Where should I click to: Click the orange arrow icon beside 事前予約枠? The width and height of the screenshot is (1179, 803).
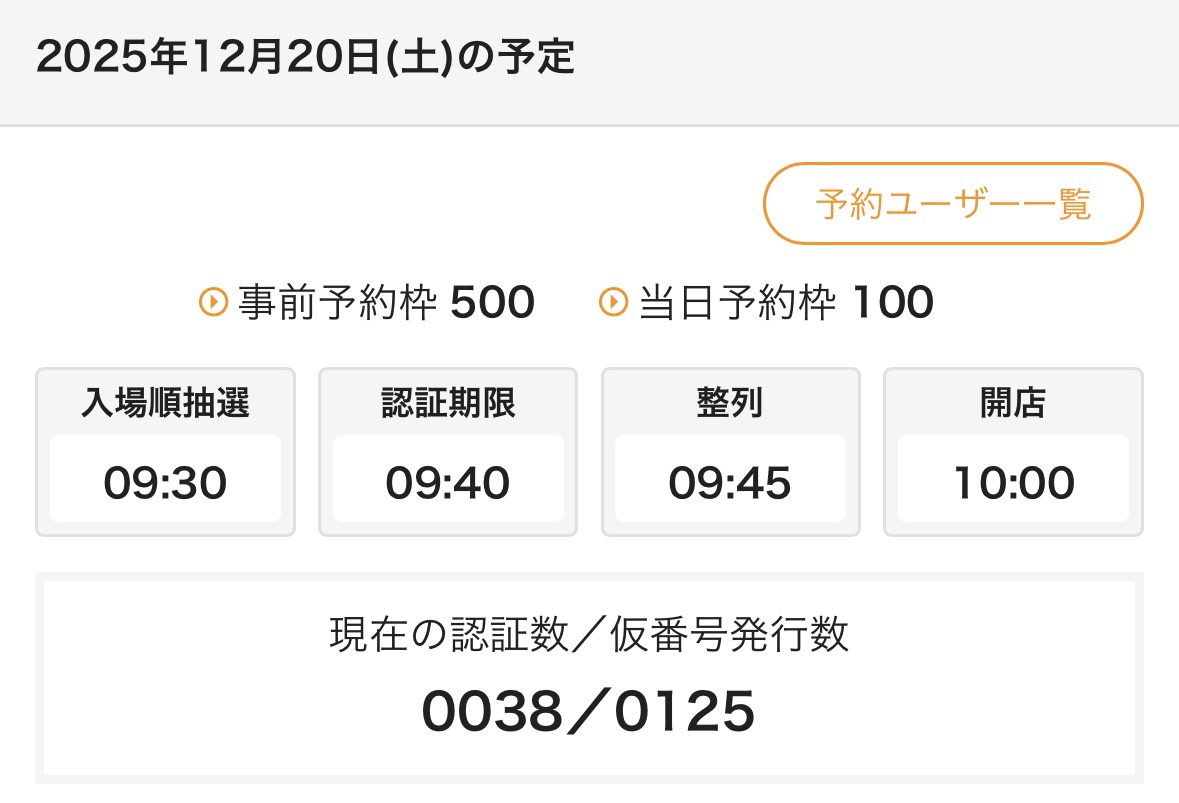point(214,301)
